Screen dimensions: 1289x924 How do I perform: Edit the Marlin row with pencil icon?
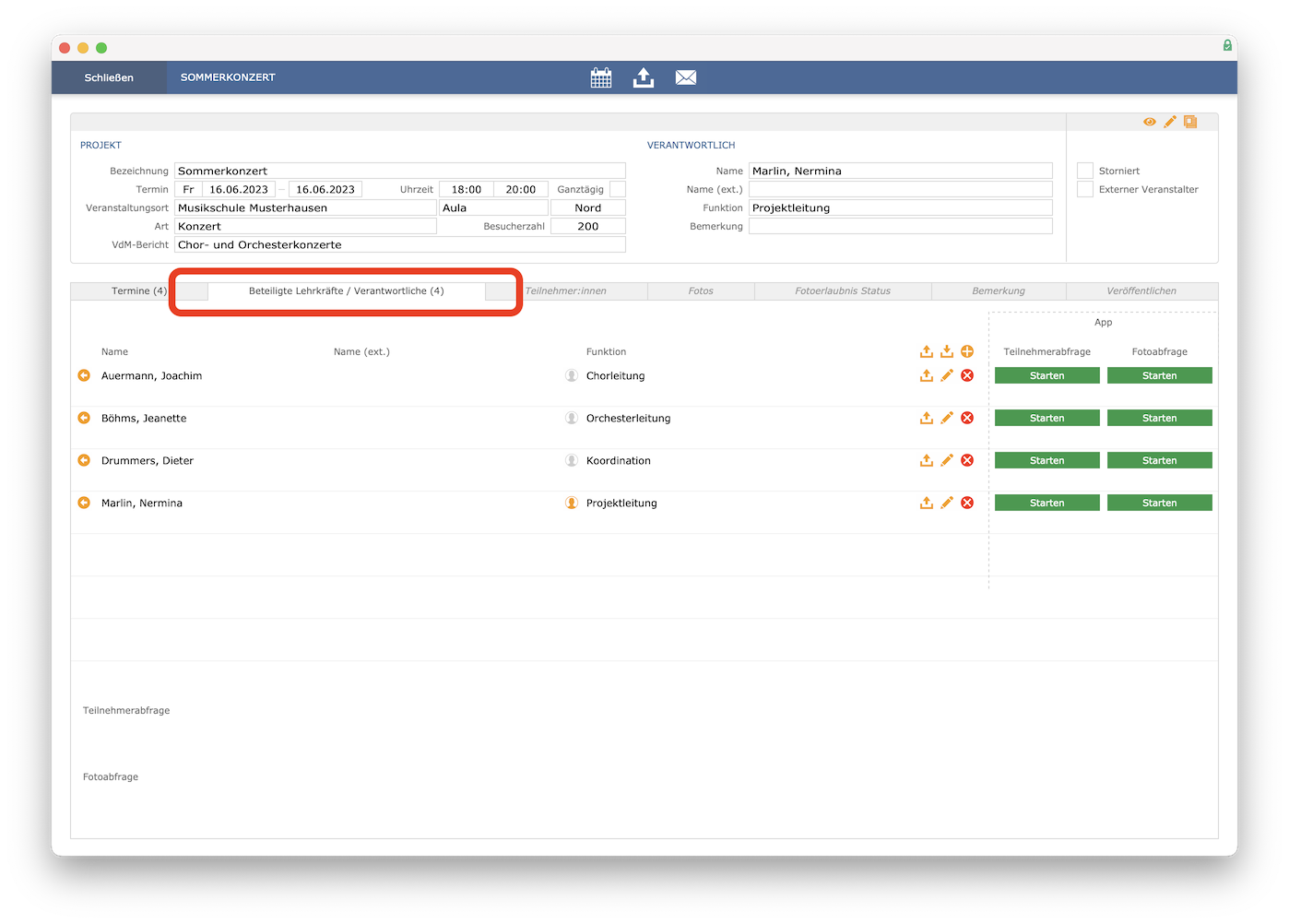(x=947, y=503)
